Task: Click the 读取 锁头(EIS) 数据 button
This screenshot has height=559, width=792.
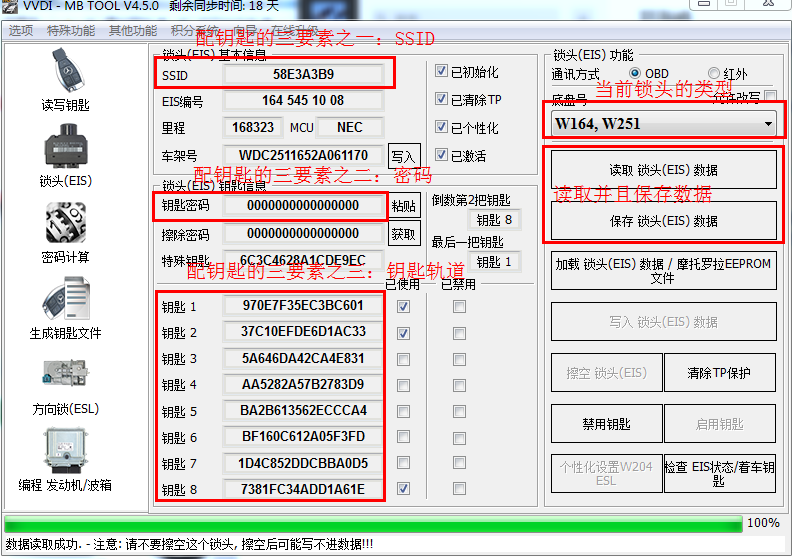Action: coord(663,170)
